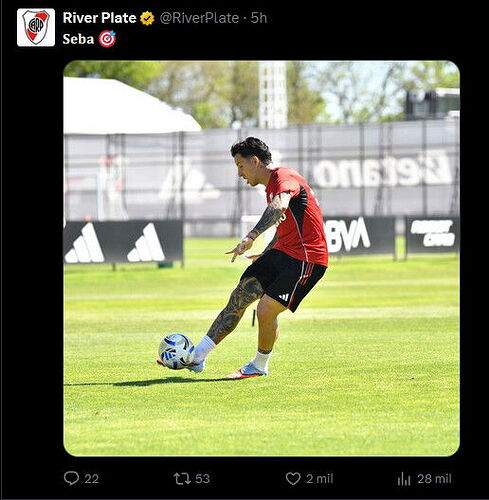This screenshot has width=489, height=500.
Task: Click the Seba tweet text
Action: click(78, 39)
